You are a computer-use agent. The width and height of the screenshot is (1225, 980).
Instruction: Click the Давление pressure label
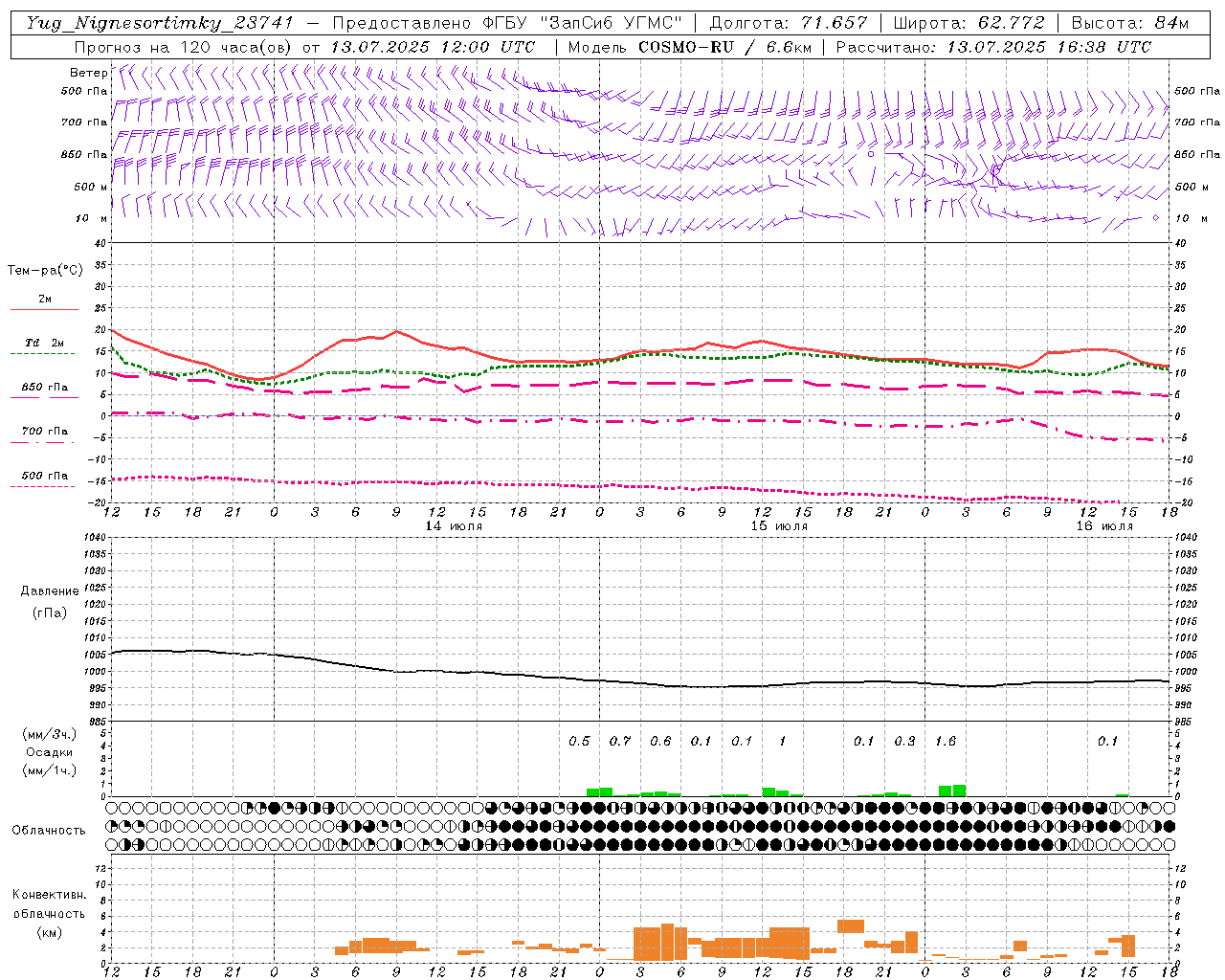coord(50,591)
